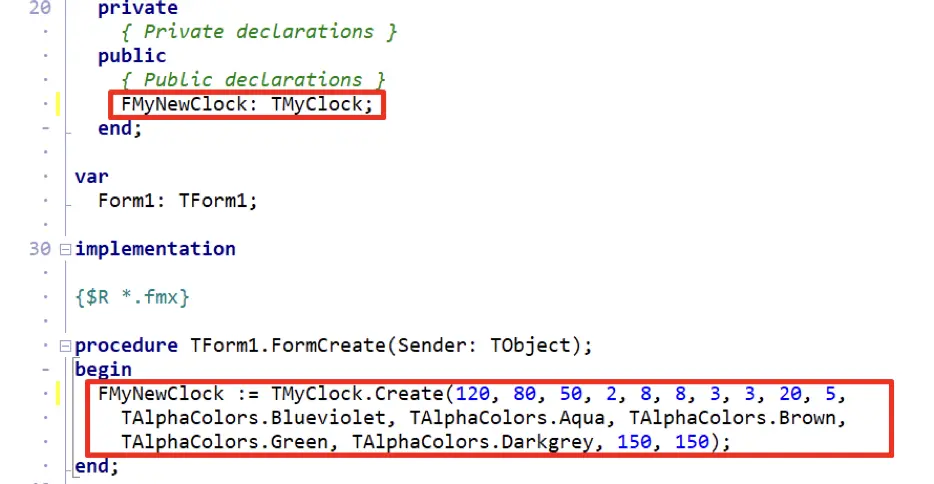The image size is (934, 484).
Task: Click the 'public' keyword
Action: click(x=132, y=56)
